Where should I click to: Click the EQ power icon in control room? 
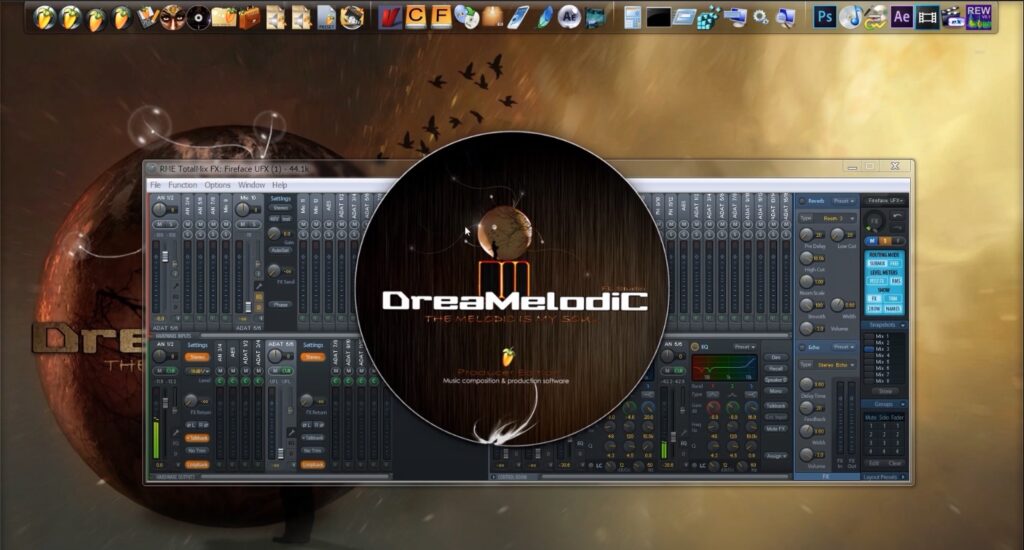point(695,347)
